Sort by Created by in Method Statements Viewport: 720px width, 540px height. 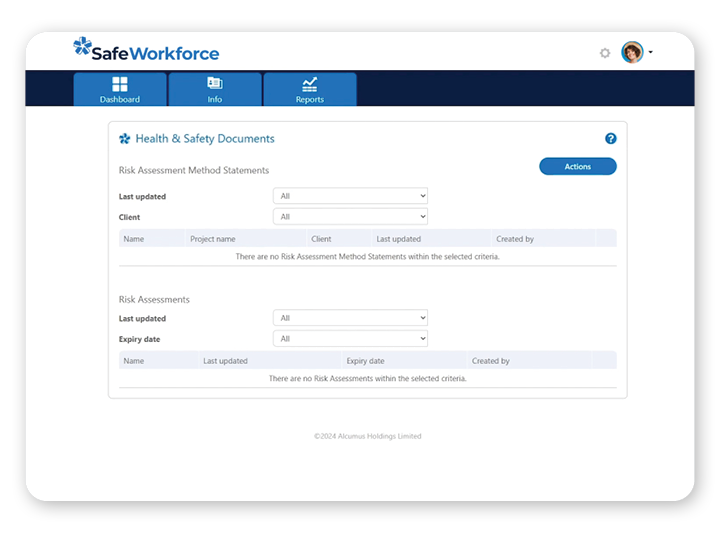tap(515, 239)
